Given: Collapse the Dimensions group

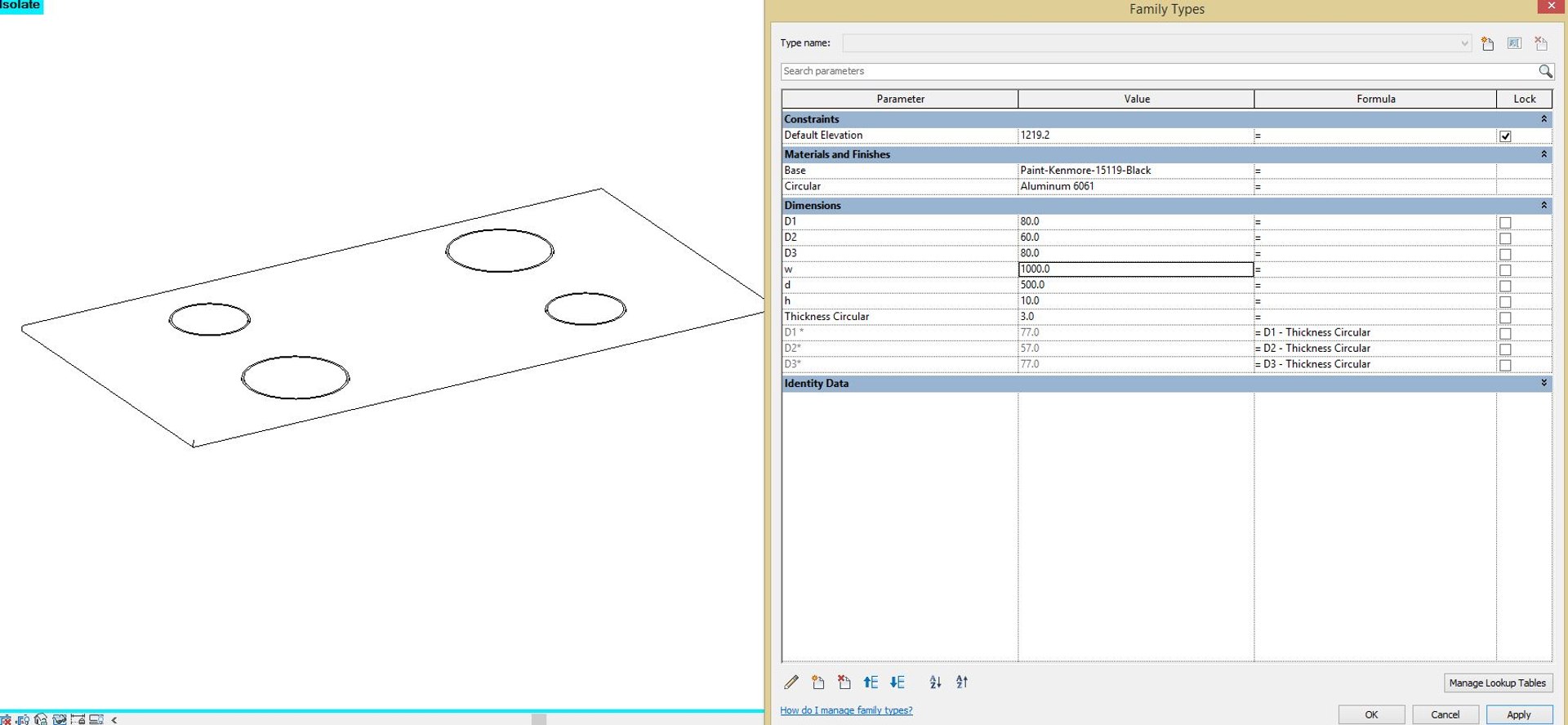Looking at the screenshot, I should [1543, 206].
